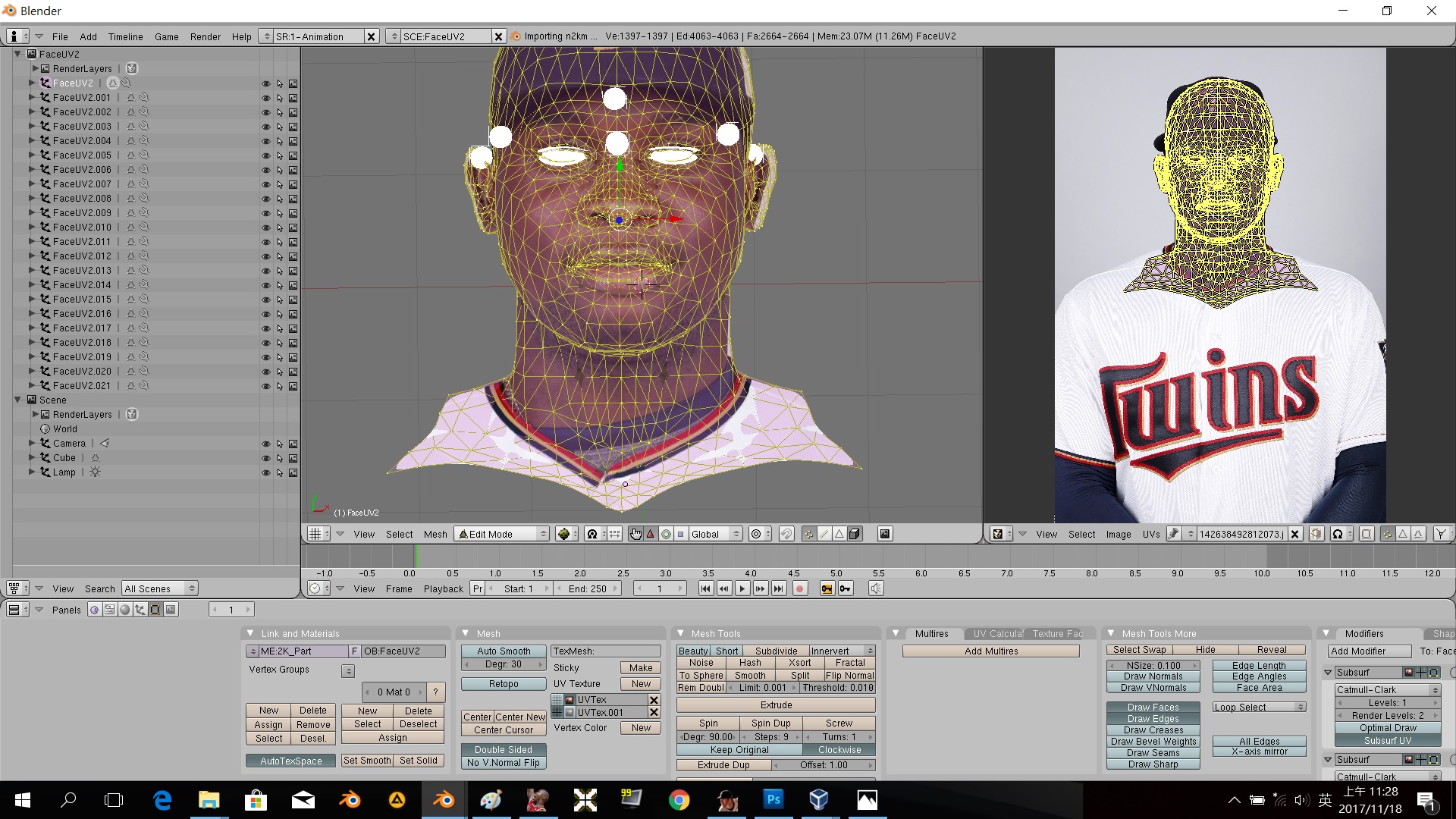
Task: Expand the Camera outliner item
Action: (32, 443)
